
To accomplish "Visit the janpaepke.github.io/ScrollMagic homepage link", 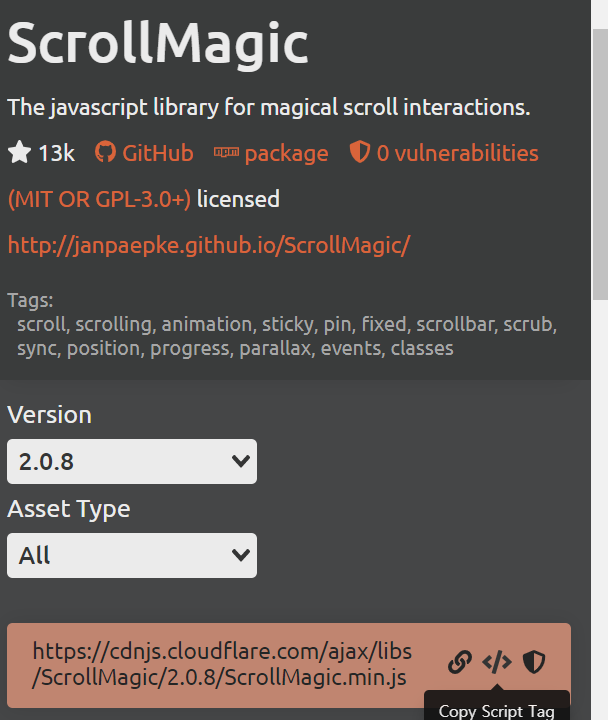I will click(x=209, y=245).
